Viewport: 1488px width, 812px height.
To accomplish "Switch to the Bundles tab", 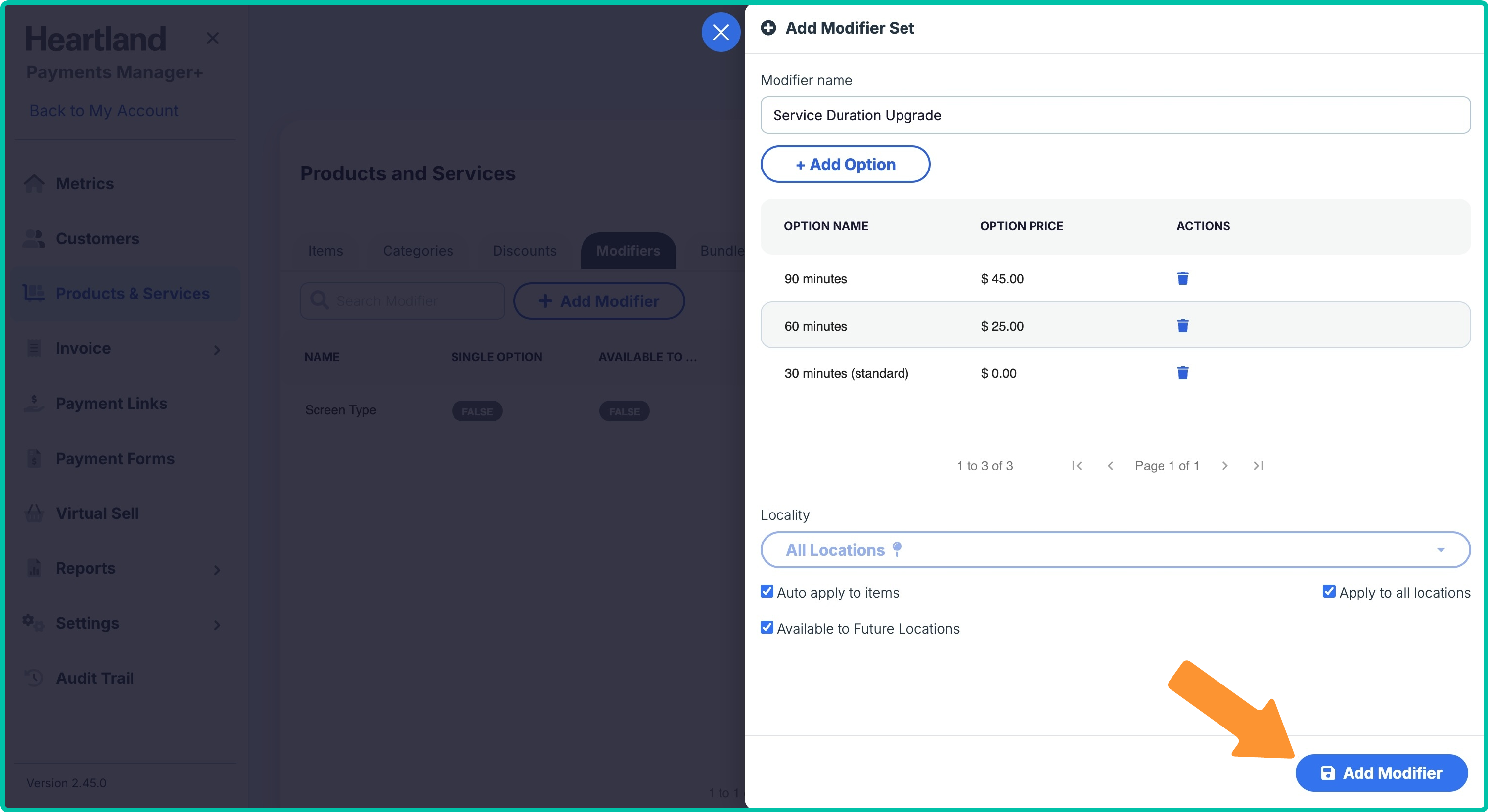I will pyautogui.click(x=722, y=251).
